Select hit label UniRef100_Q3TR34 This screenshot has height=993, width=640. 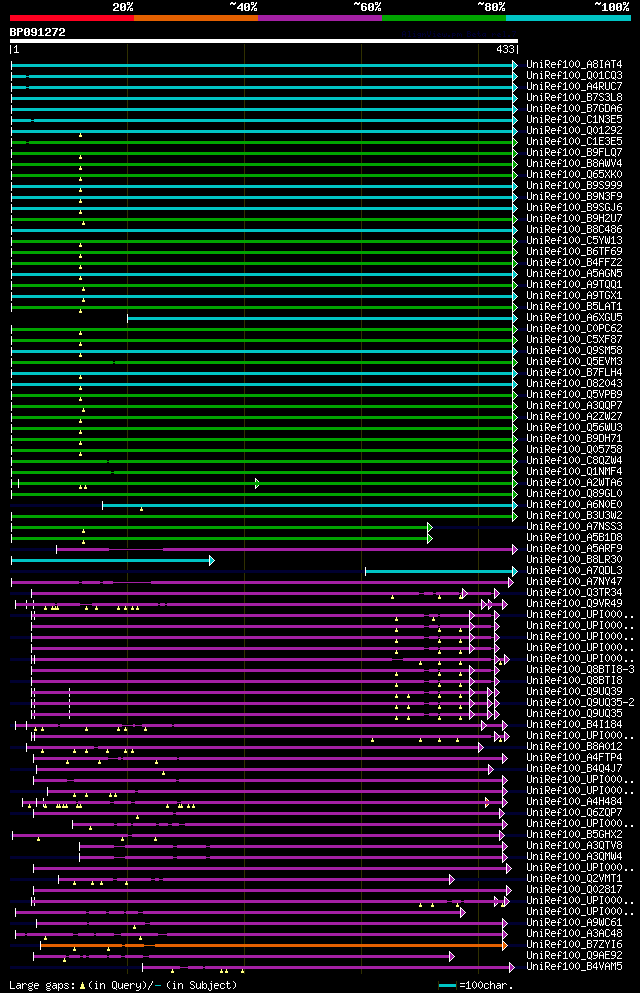574,593
